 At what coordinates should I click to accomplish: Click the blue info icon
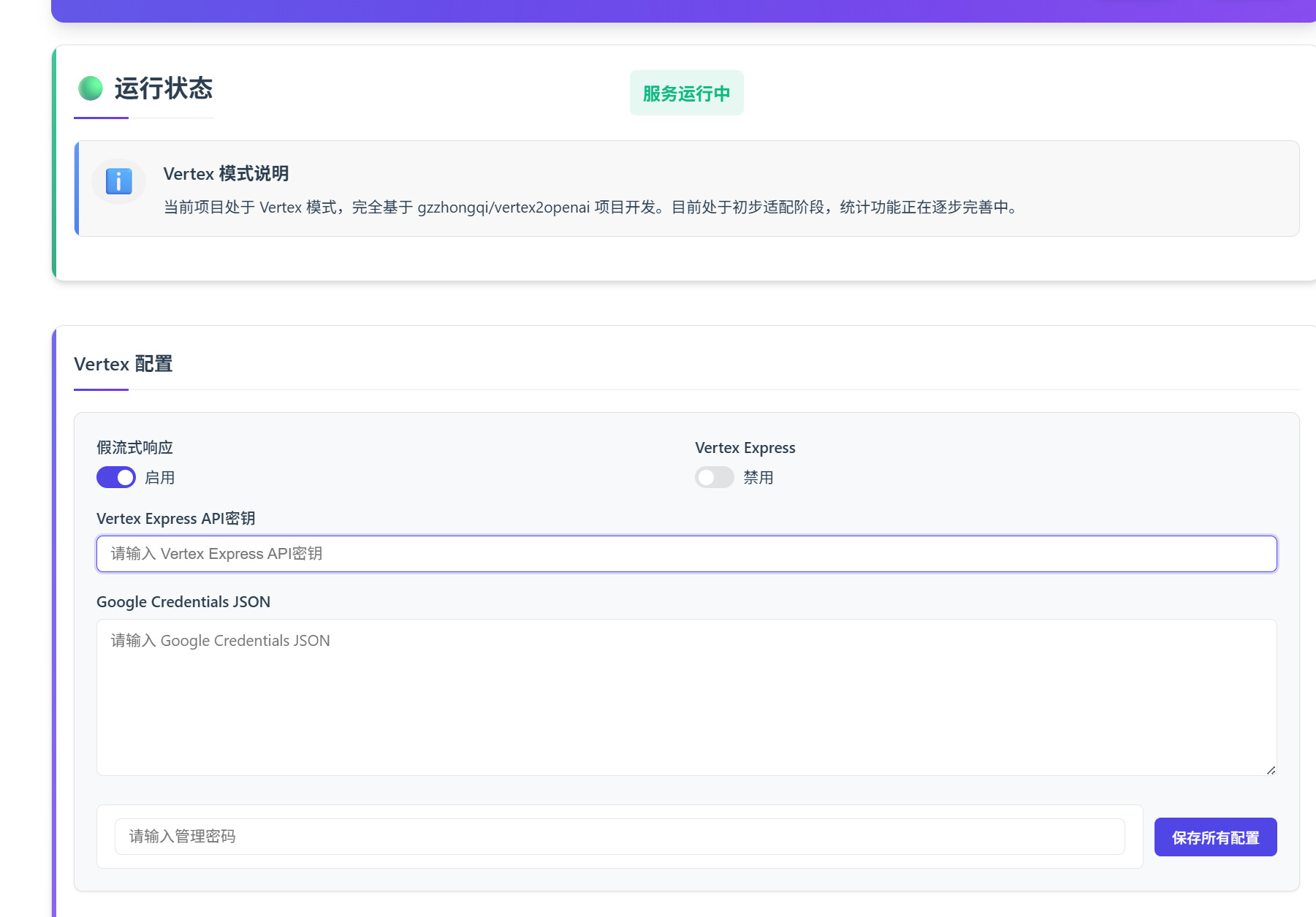(119, 181)
